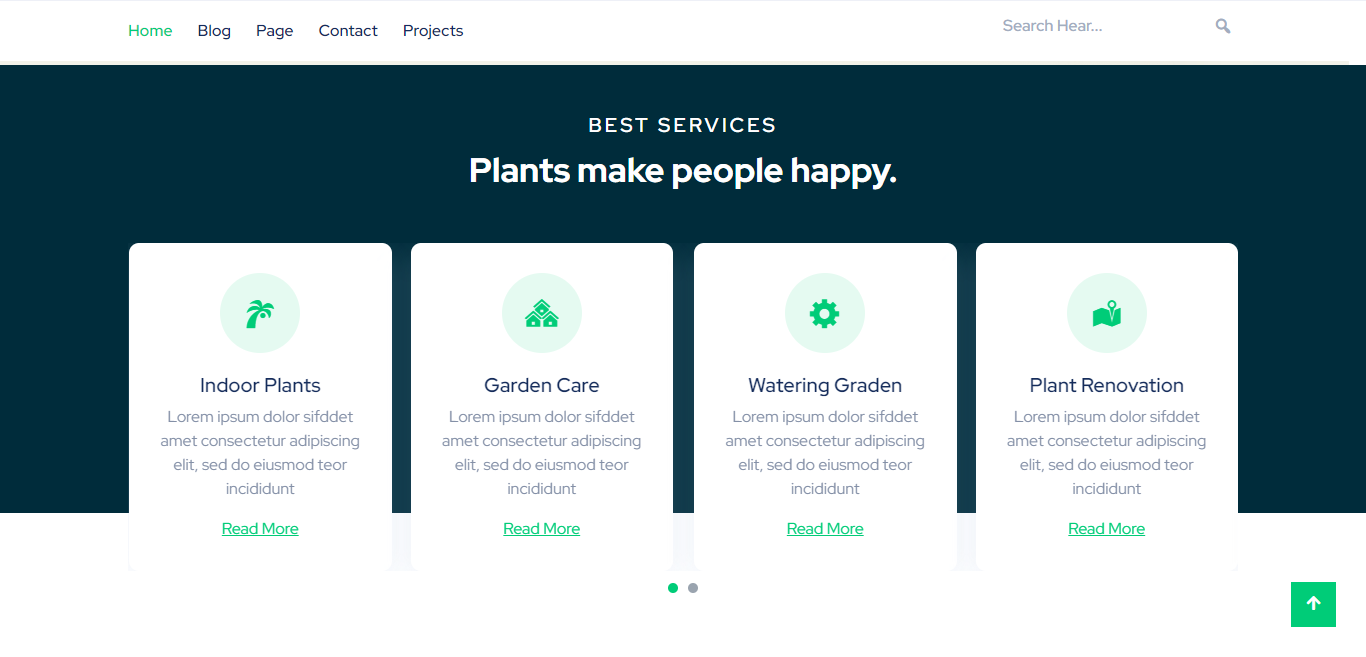Image resolution: width=1366 pixels, height=657 pixels.
Task: Switch to the second carousel dot
Action: [x=693, y=588]
